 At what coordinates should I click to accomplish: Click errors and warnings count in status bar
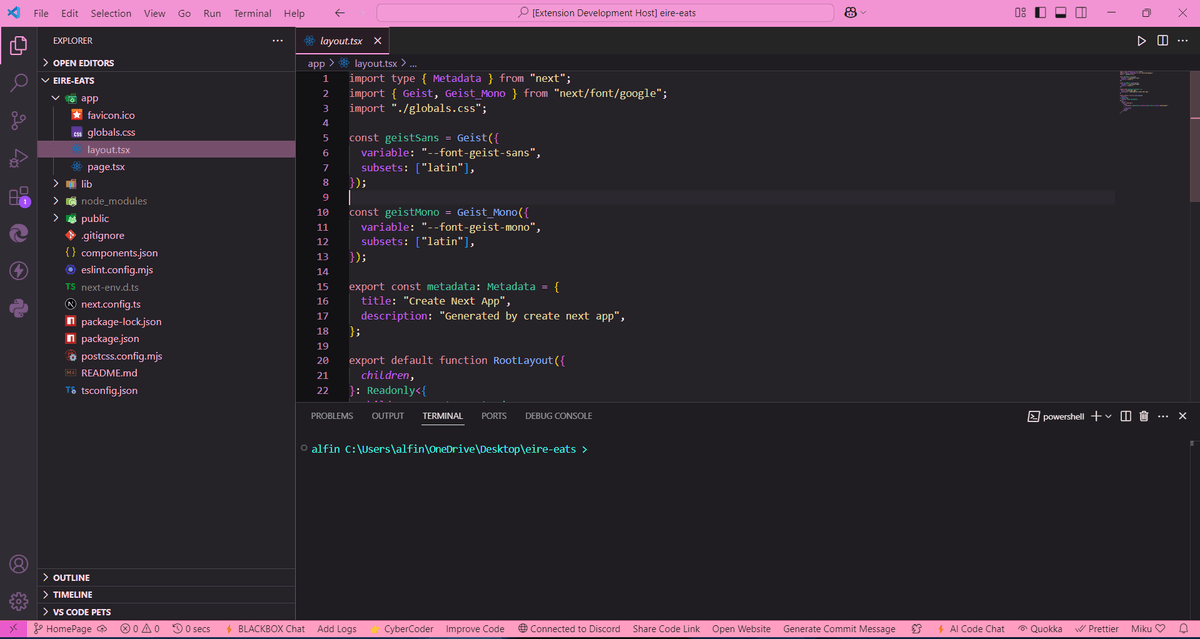pyautogui.click(x=139, y=629)
